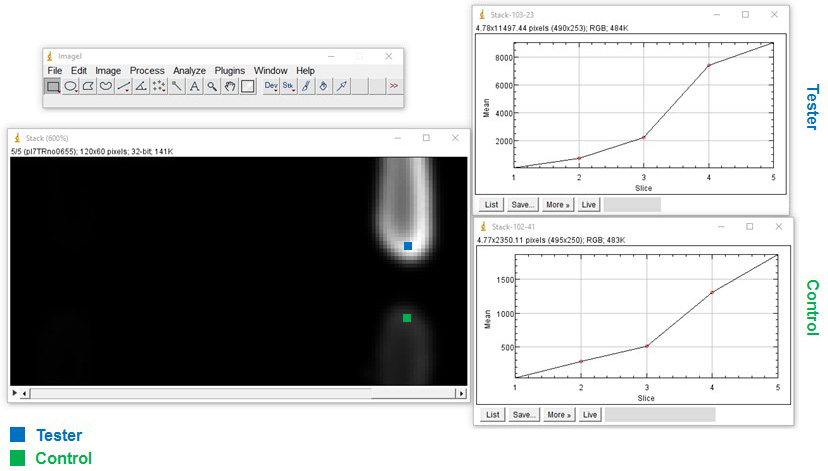Play the stack animation

[14, 393]
